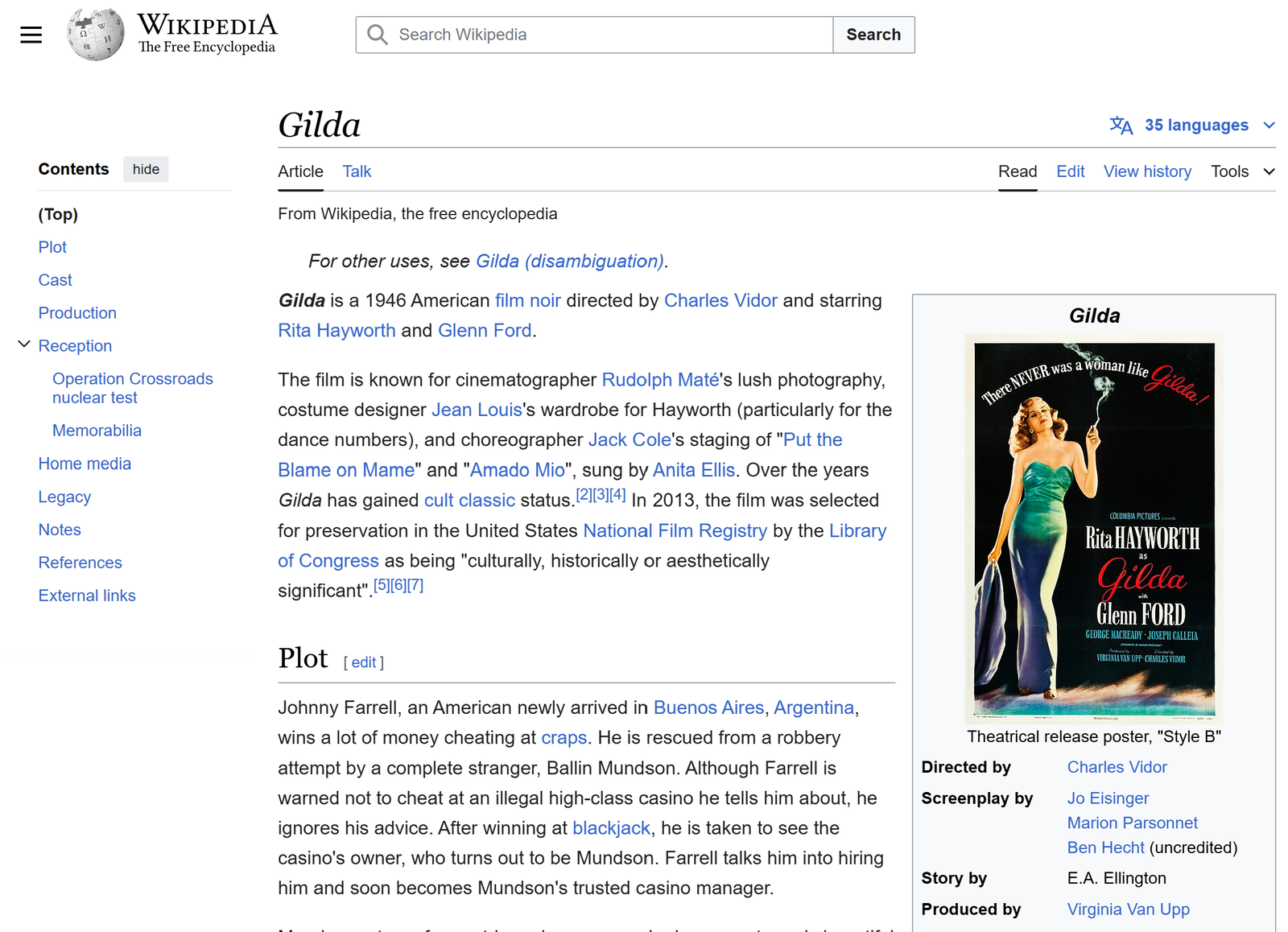Switch to the Talk tab

click(357, 171)
